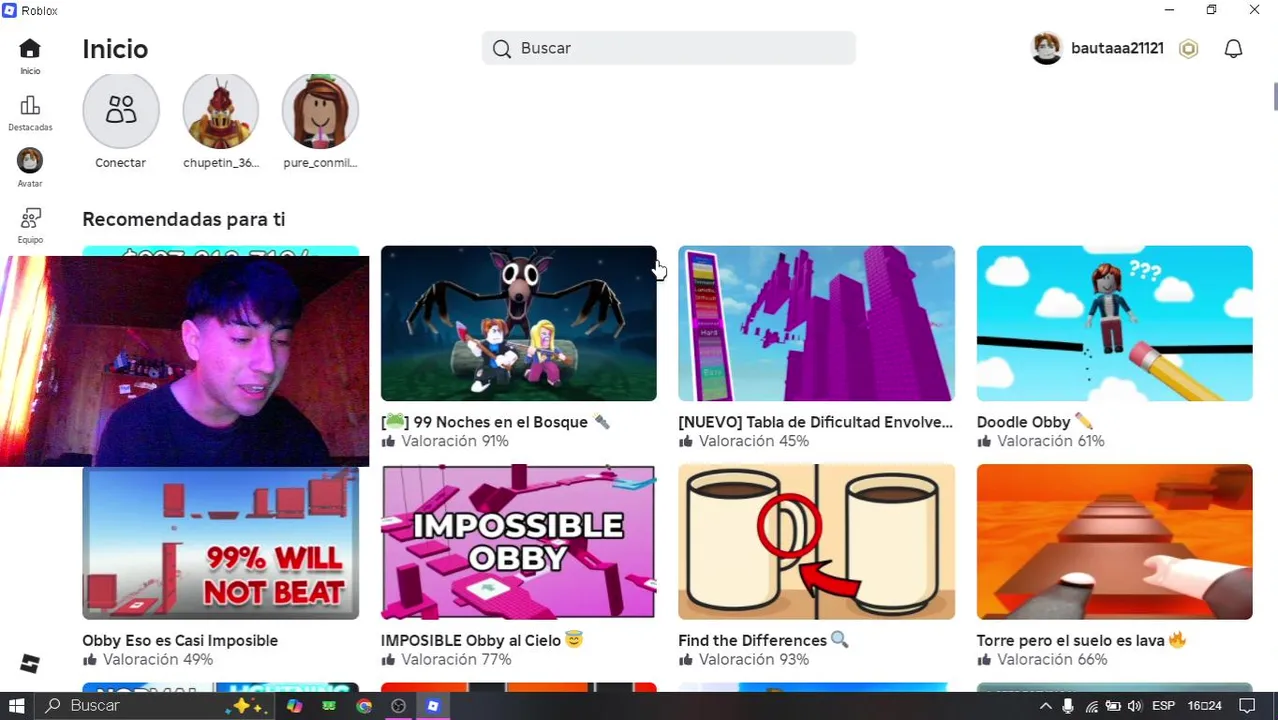This screenshot has height=720, width=1278.
Task: Click the Buscar search field in Roblox
Action: tap(668, 48)
